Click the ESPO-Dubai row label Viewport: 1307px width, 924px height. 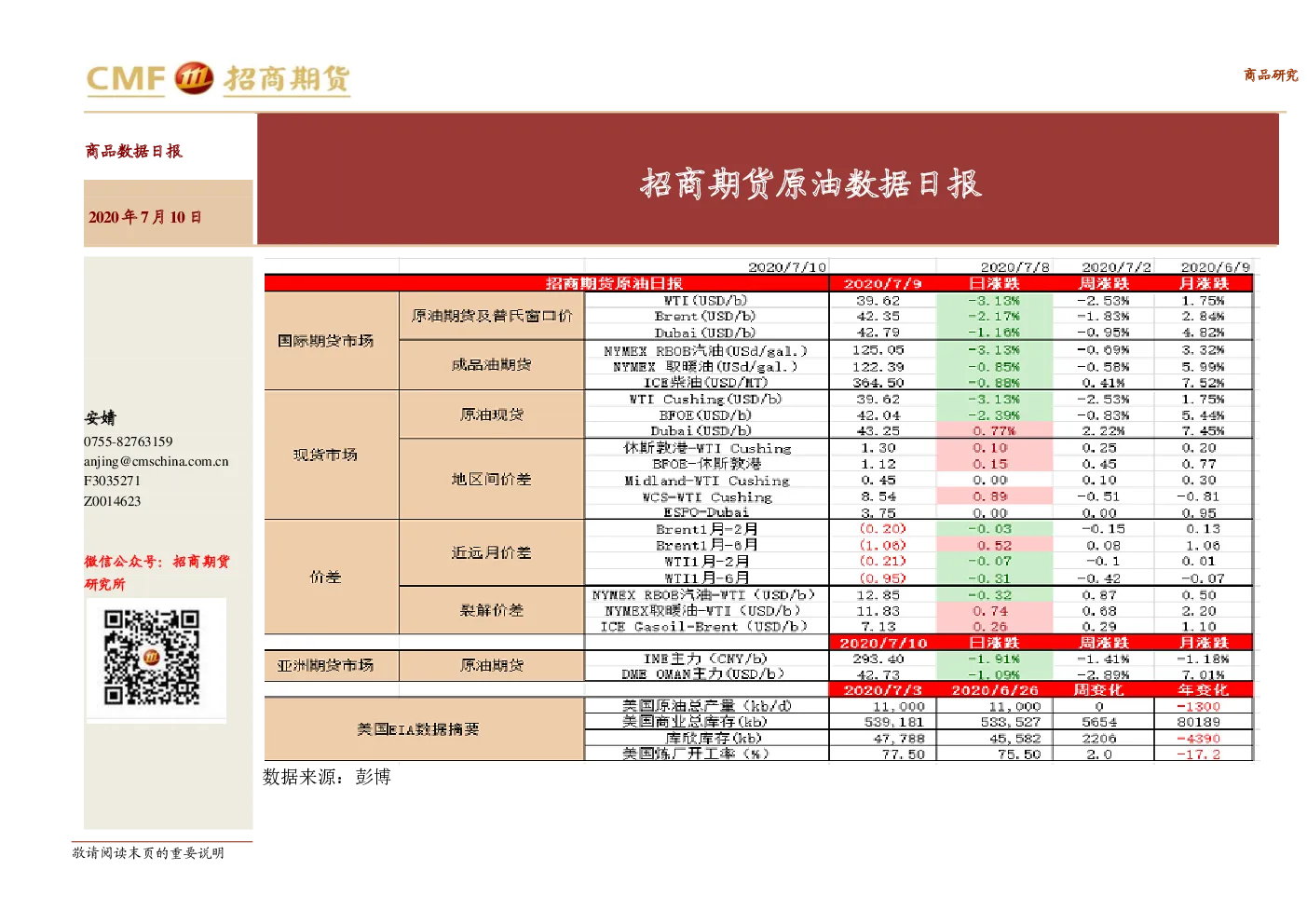tap(706, 512)
